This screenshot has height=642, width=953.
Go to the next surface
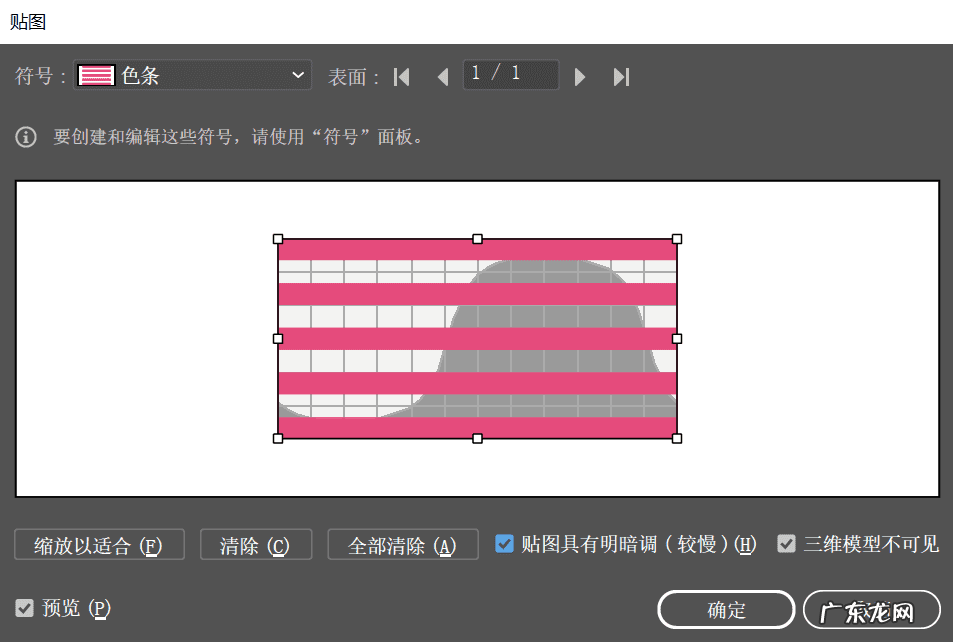click(580, 75)
